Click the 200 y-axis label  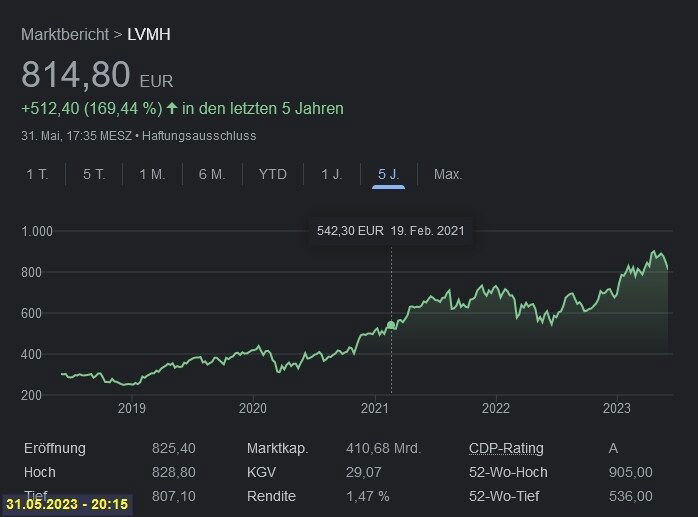click(31, 395)
